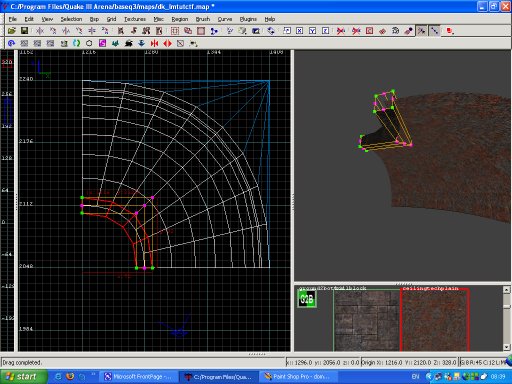Image resolution: width=512 pixels, height=384 pixels.
Task: Toggle free rotation mode icon
Action: pos(271,31)
